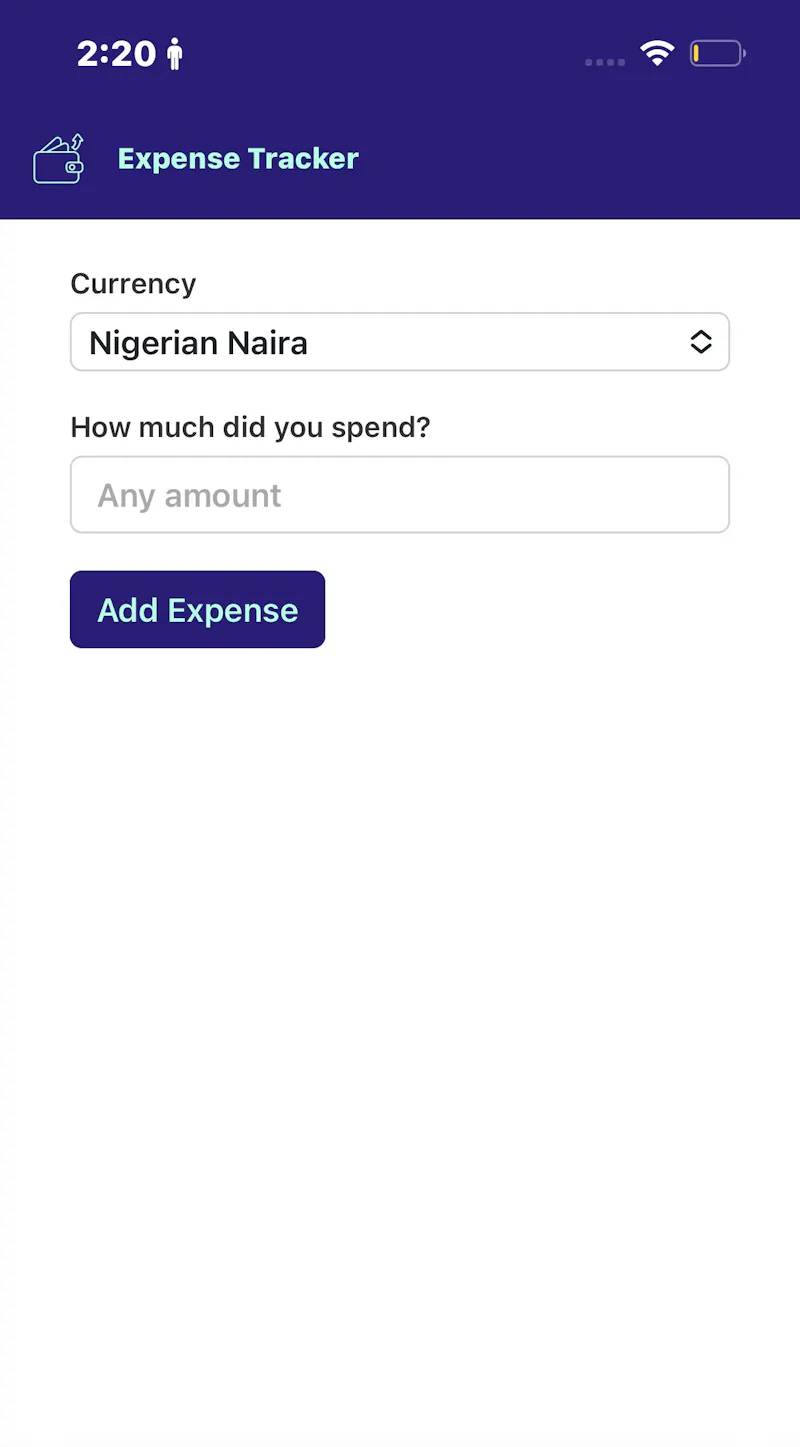Select the Nigerian Naira text in selector
This screenshot has width=800, height=1447.
point(198,343)
